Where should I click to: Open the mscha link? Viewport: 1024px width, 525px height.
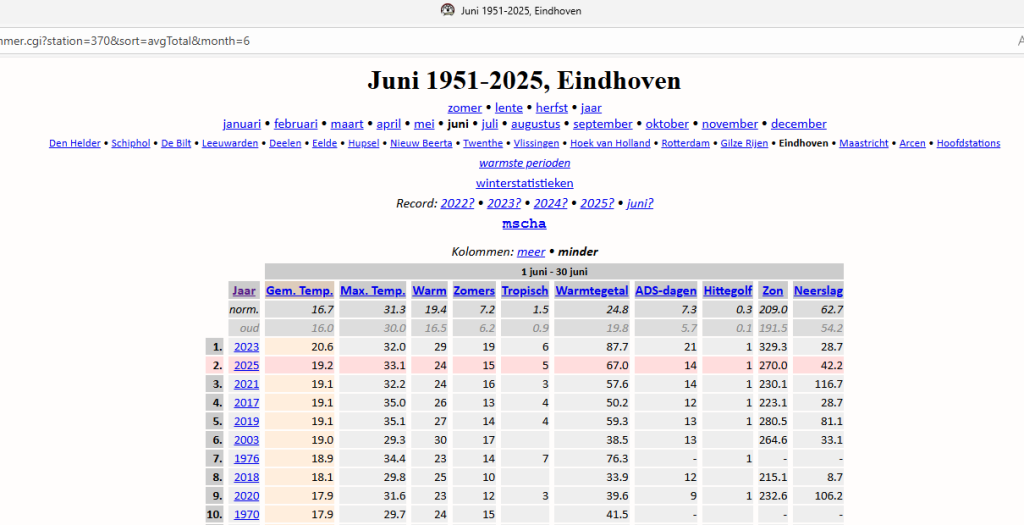(x=524, y=223)
